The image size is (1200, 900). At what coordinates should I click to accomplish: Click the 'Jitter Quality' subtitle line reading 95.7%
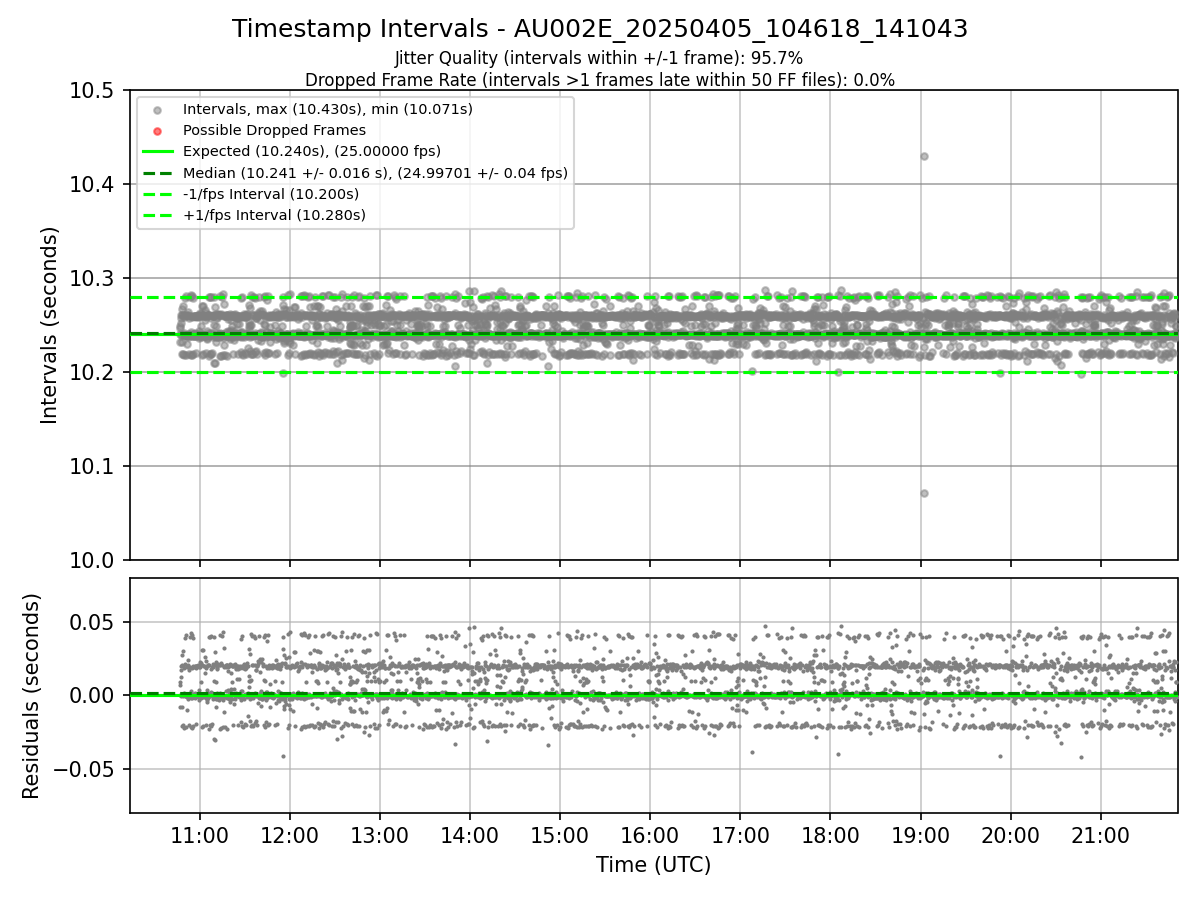click(599, 59)
